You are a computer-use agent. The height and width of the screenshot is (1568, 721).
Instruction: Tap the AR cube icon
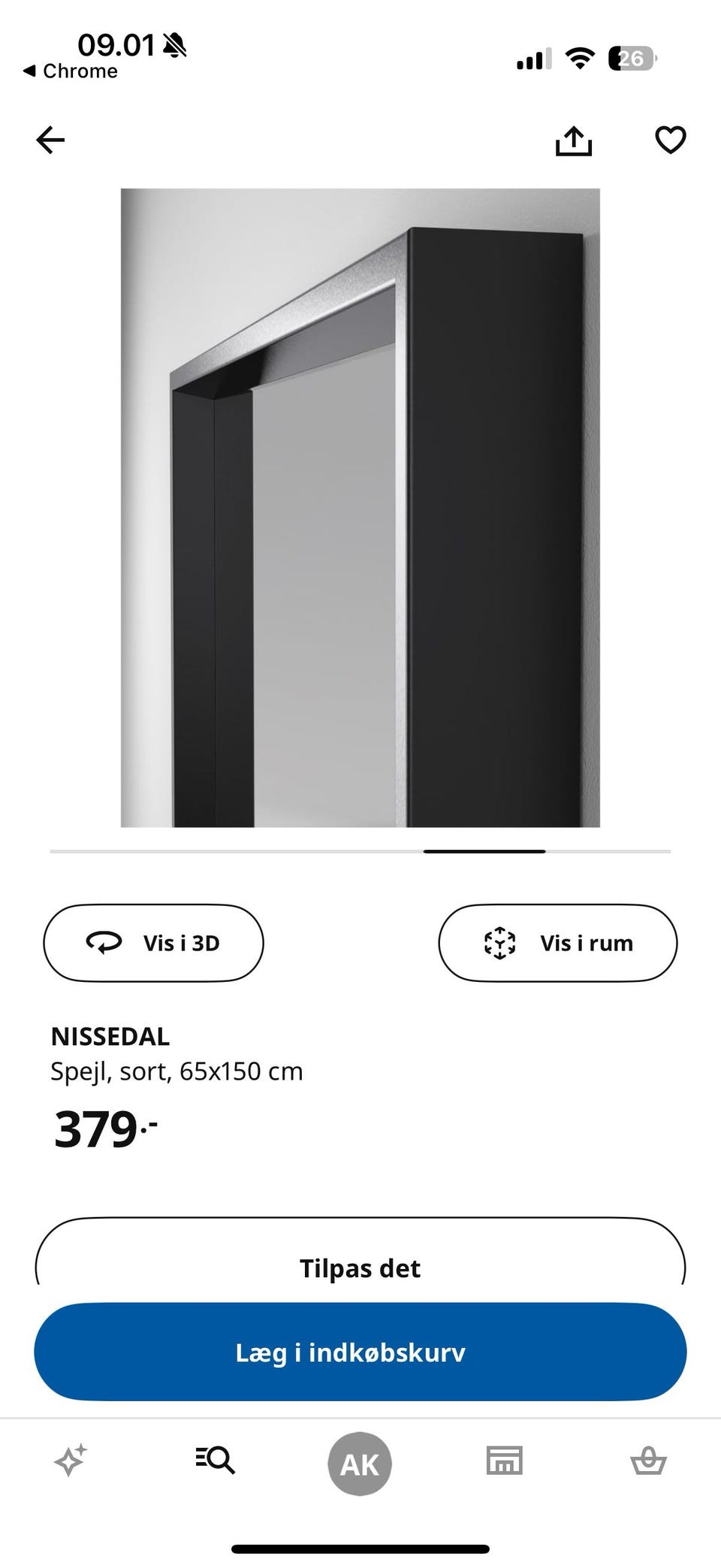[x=499, y=943]
